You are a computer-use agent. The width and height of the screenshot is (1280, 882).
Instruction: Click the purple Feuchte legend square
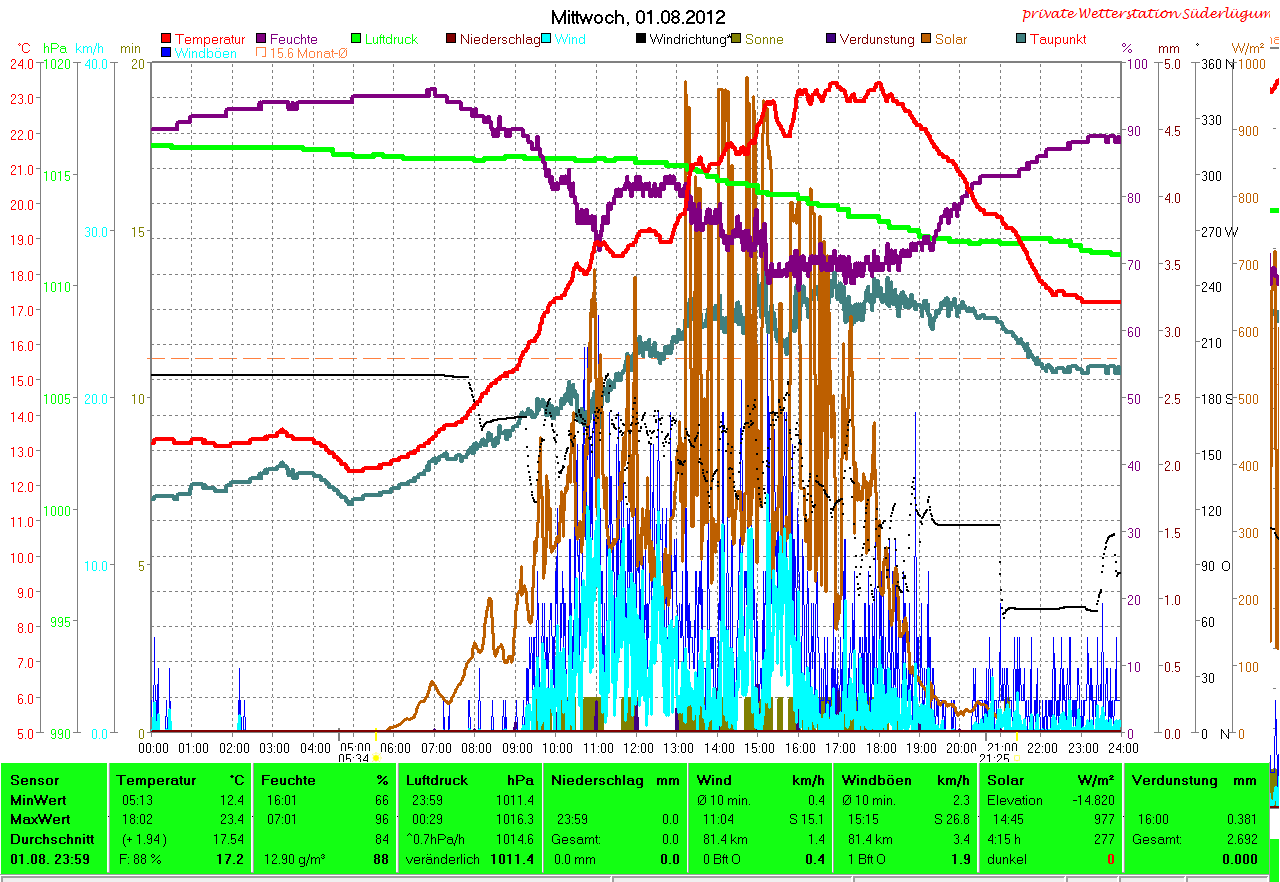pyautogui.click(x=262, y=39)
